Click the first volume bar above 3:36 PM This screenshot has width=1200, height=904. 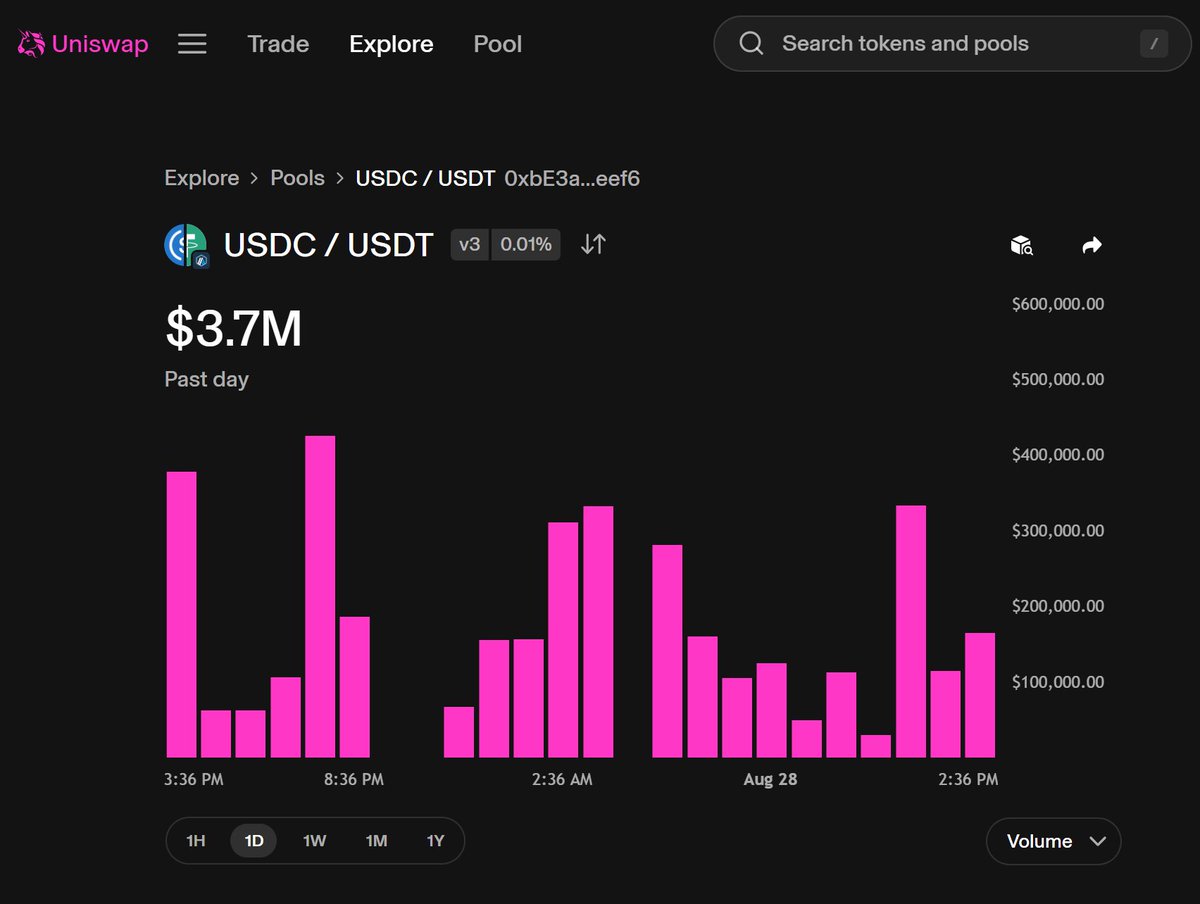pos(181,615)
